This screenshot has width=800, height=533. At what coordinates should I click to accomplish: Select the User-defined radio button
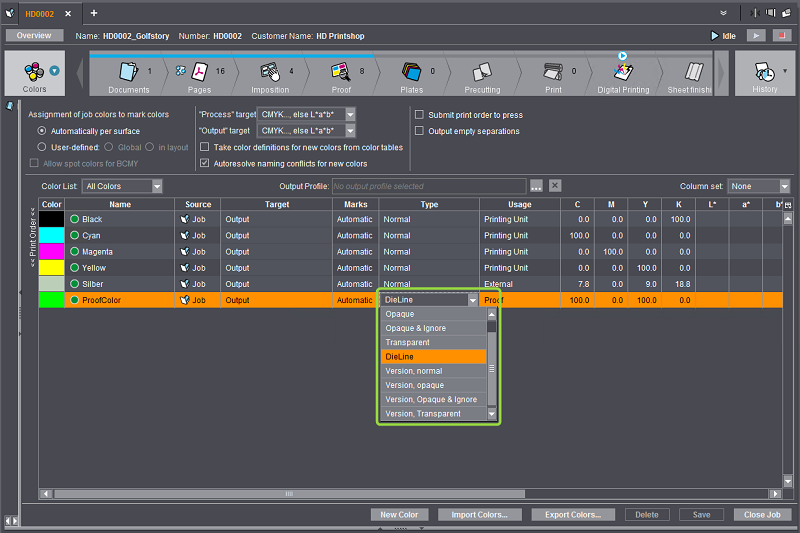tap(42, 147)
